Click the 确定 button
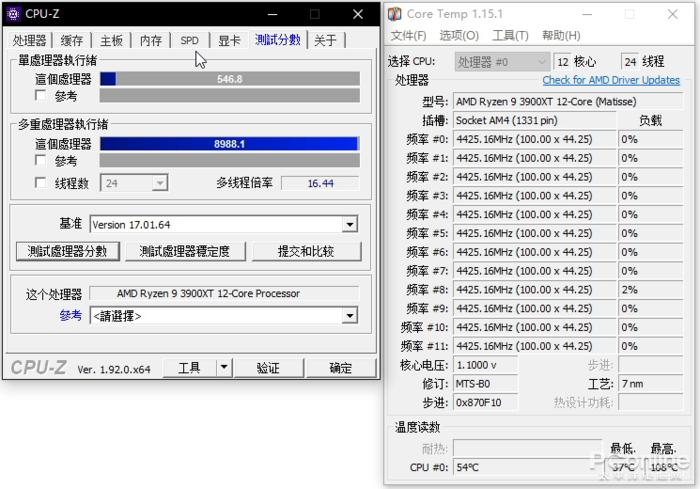This screenshot has height=489, width=700. [341, 368]
